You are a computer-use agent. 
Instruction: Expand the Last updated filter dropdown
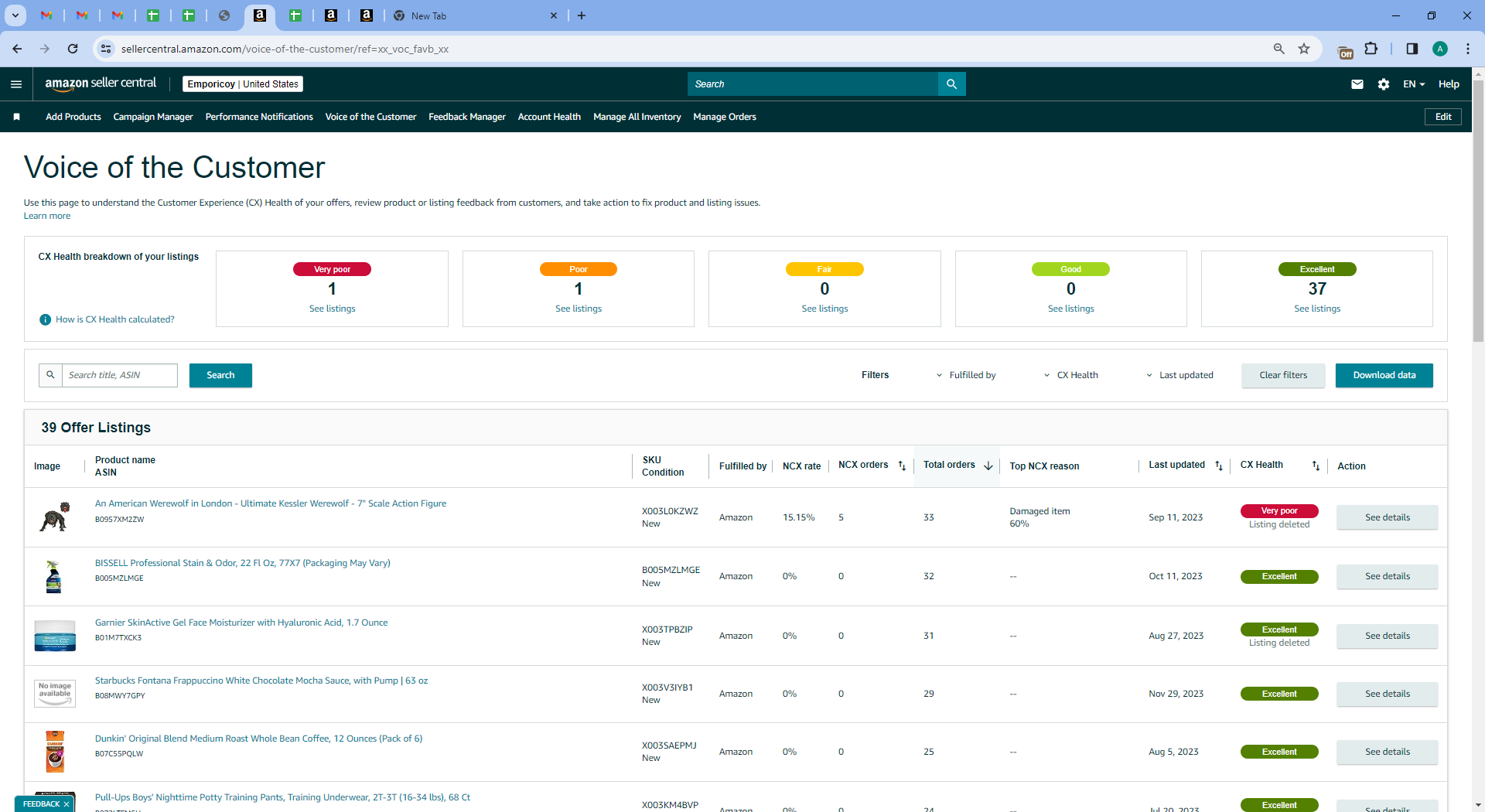coord(1179,375)
